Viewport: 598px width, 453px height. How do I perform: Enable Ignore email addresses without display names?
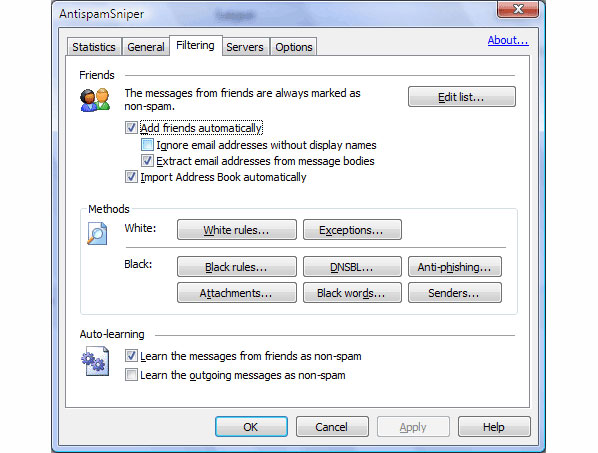pyautogui.click(x=147, y=145)
